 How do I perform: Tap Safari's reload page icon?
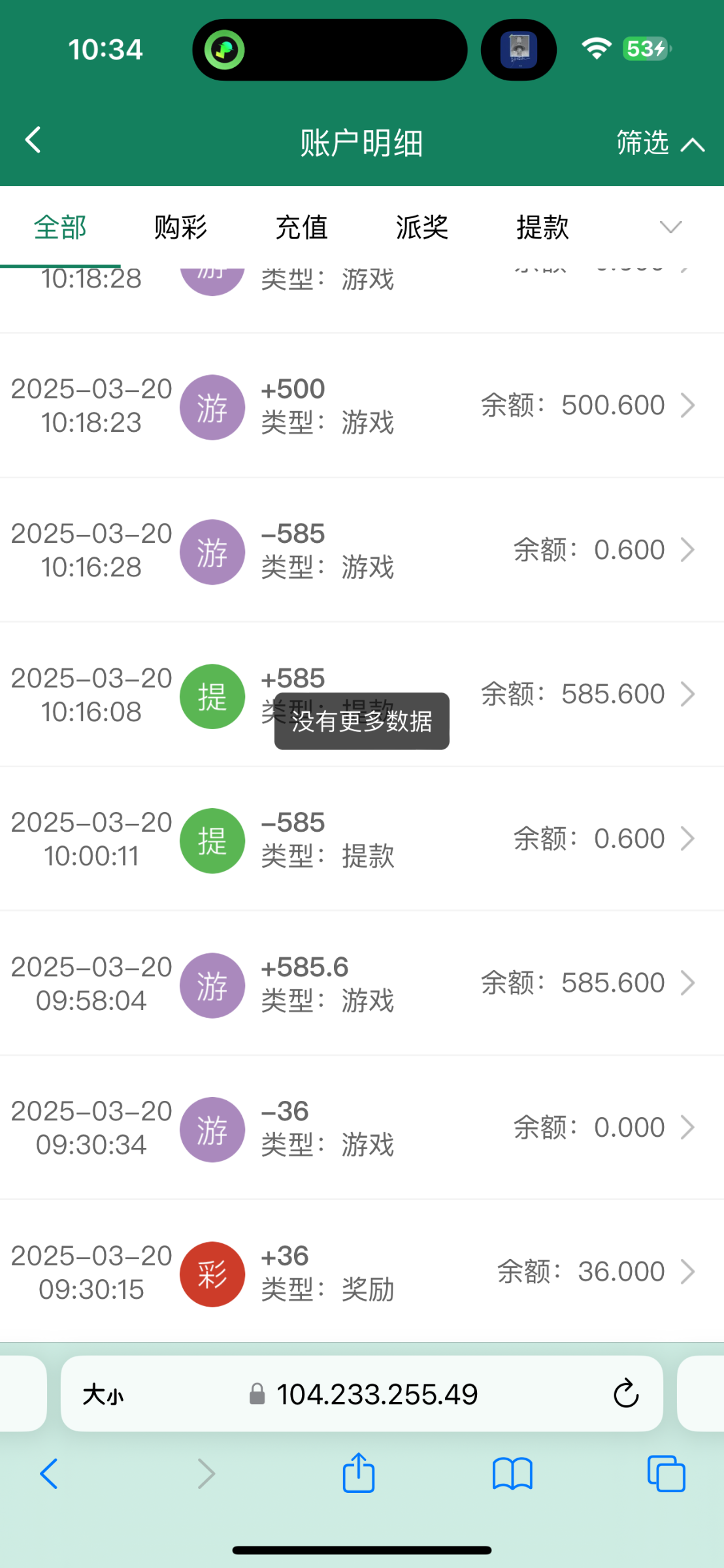tap(625, 1394)
